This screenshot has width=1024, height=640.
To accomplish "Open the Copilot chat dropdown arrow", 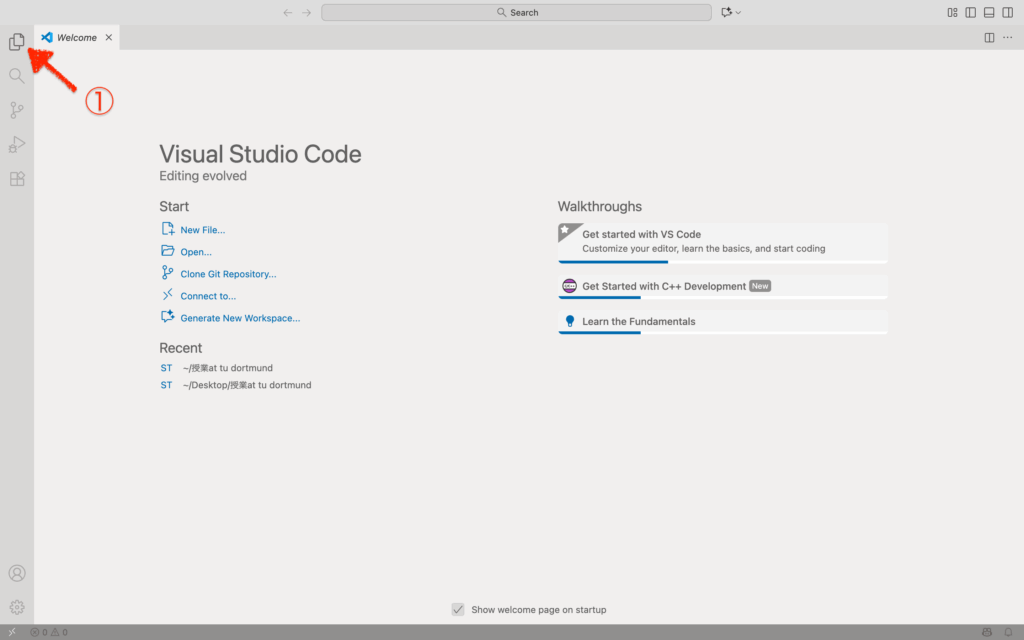I will coord(739,13).
